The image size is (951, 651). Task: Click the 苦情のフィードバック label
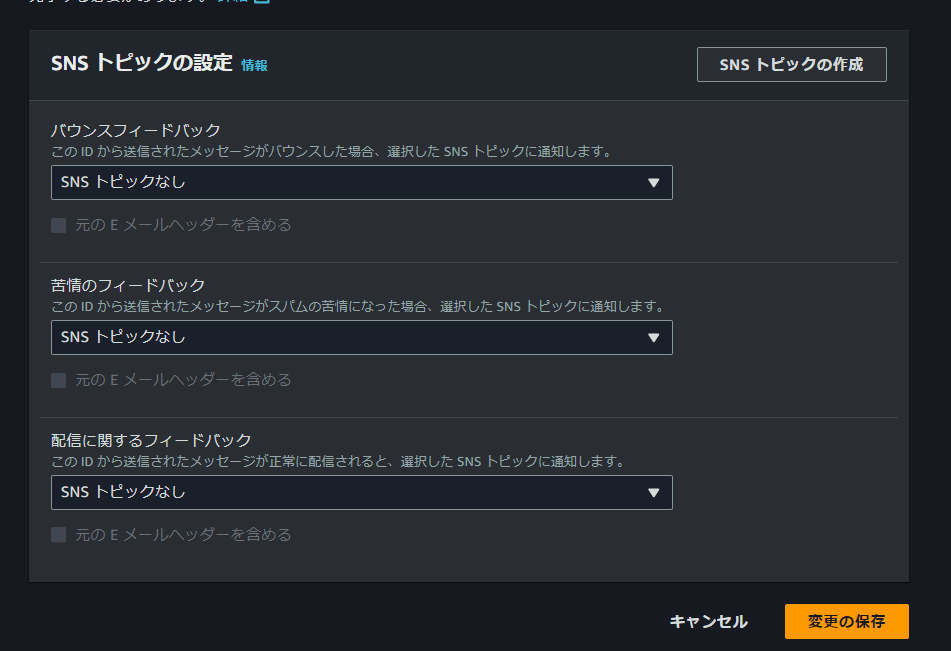point(128,285)
